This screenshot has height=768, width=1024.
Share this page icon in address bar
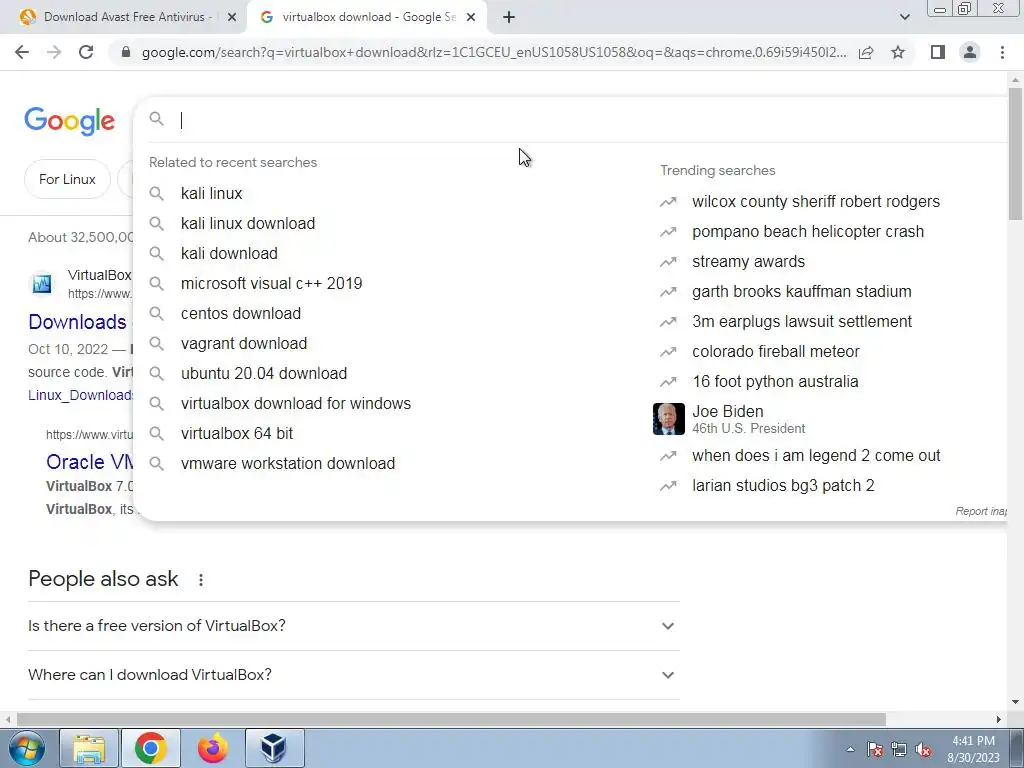(866, 52)
